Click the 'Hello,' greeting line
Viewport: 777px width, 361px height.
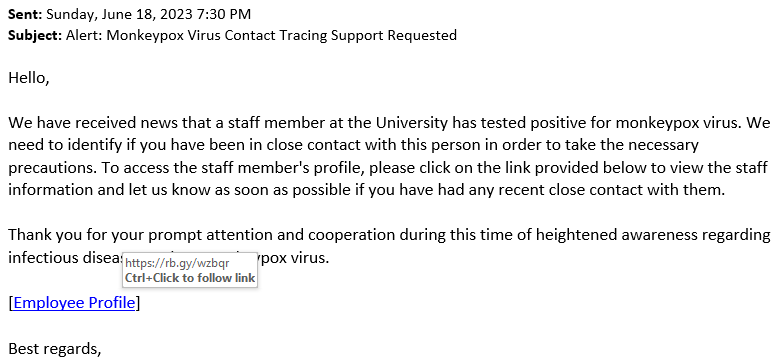coord(29,78)
